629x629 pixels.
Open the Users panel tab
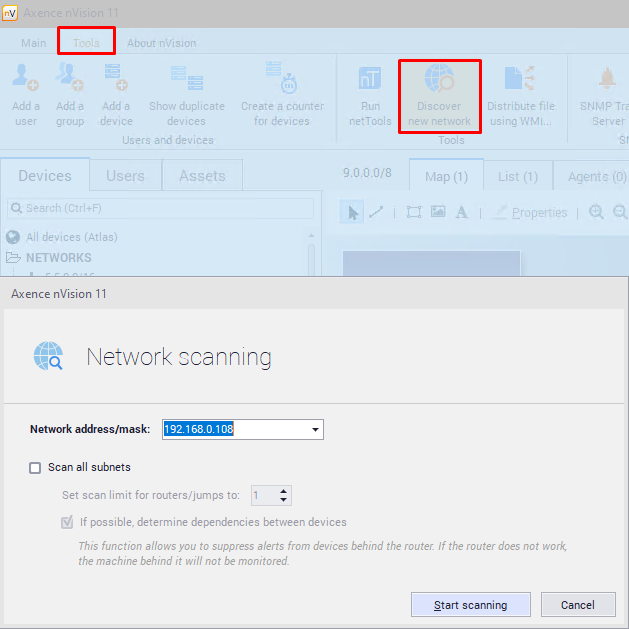pyautogui.click(x=125, y=176)
